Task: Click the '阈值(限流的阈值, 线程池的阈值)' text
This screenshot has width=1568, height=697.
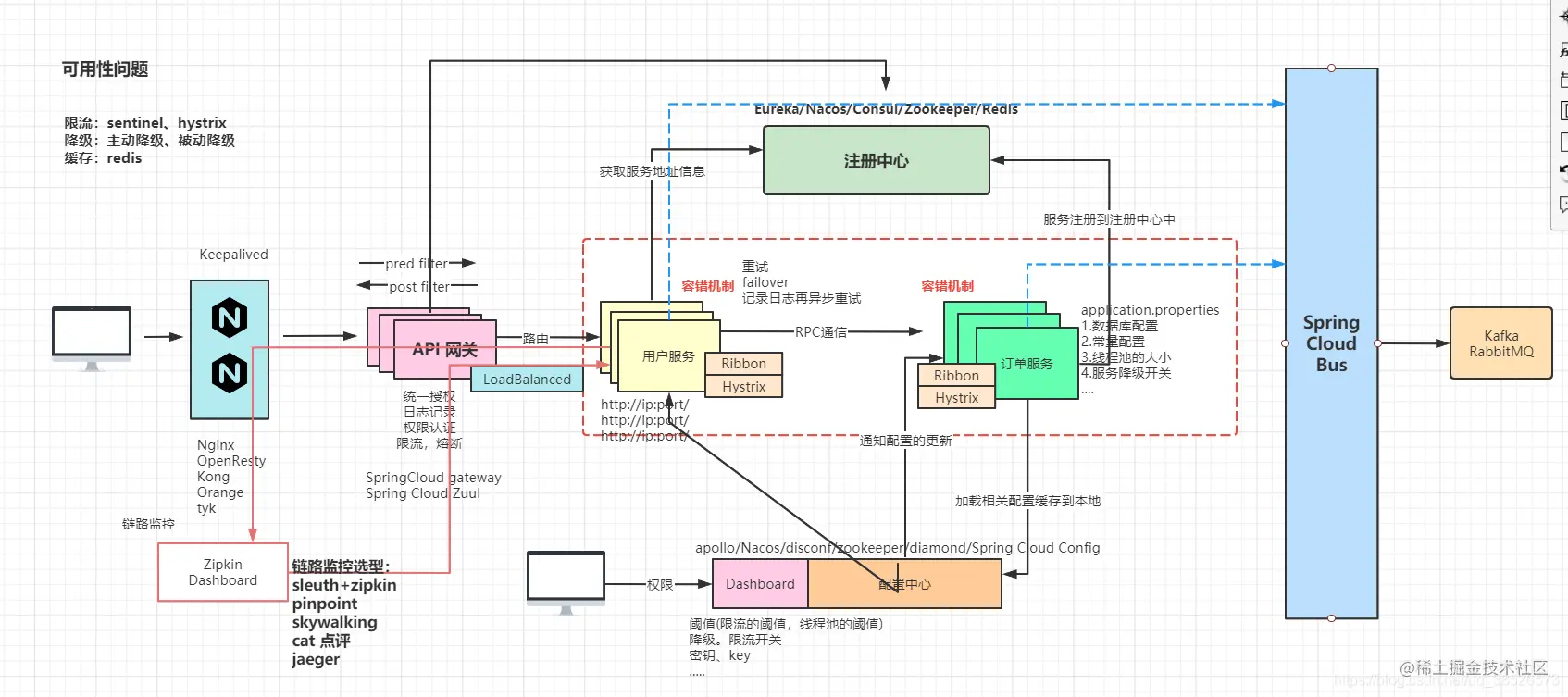Action: (x=786, y=624)
